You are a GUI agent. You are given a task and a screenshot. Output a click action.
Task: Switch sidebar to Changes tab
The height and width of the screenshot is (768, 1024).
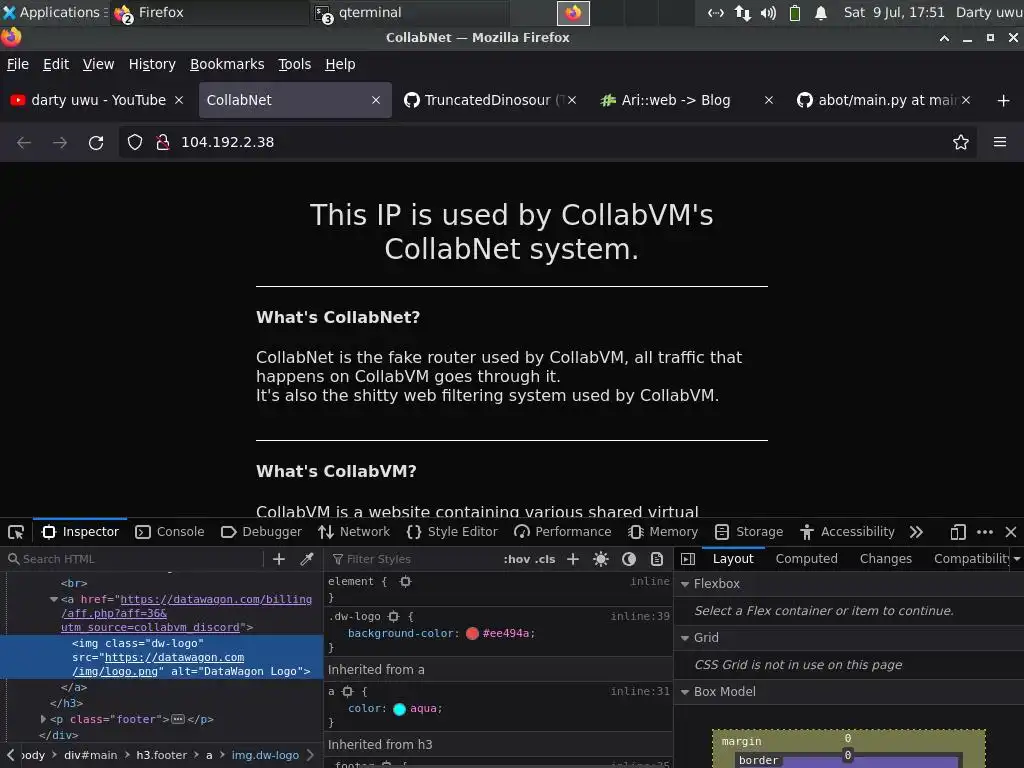pyautogui.click(x=886, y=559)
